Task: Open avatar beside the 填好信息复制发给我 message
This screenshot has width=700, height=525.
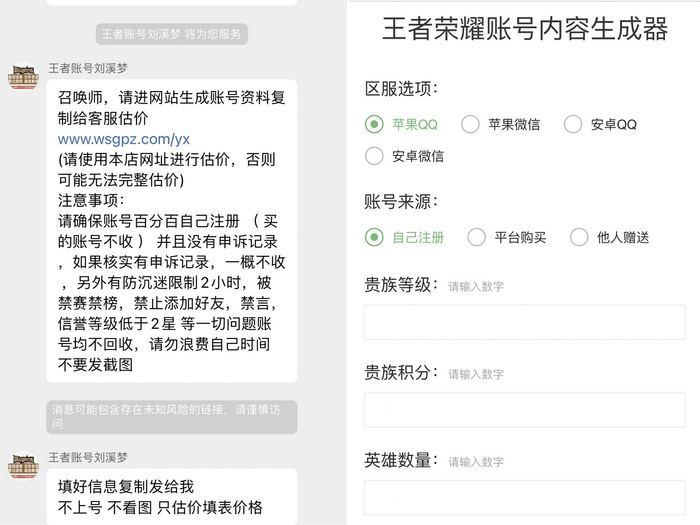Action: [23, 465]
